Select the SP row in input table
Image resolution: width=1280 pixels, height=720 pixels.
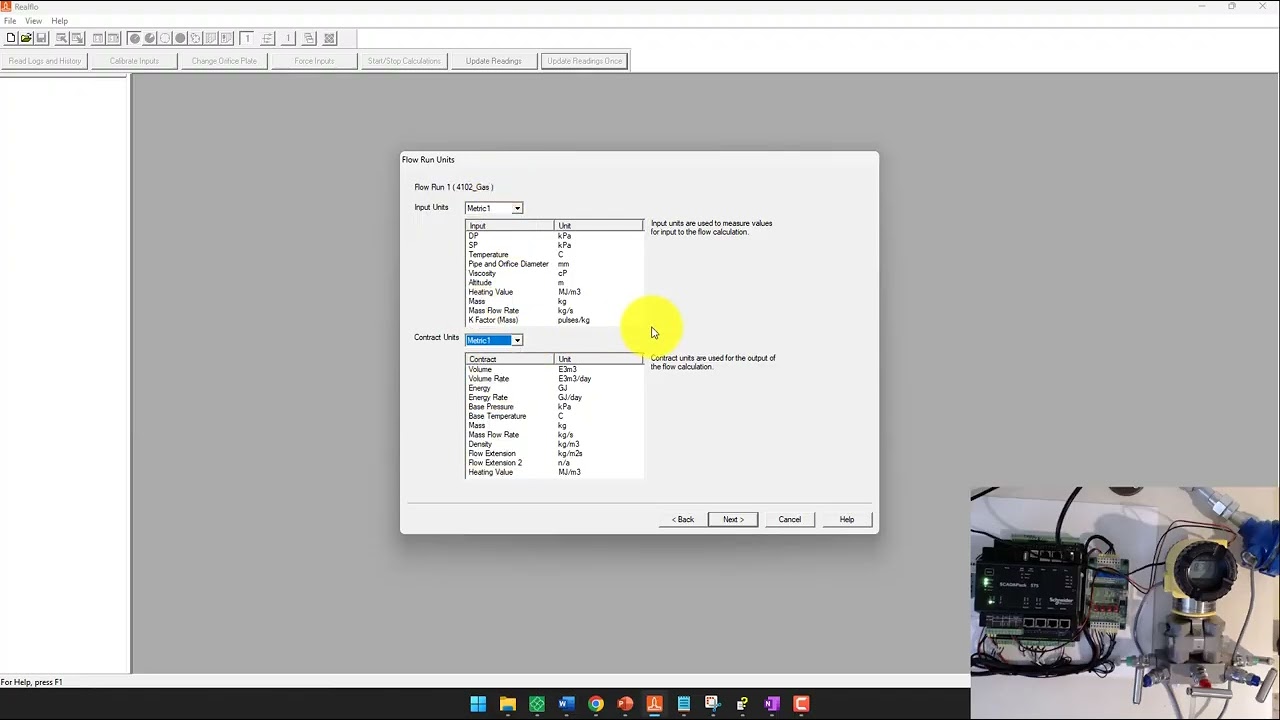pos(554,245)
